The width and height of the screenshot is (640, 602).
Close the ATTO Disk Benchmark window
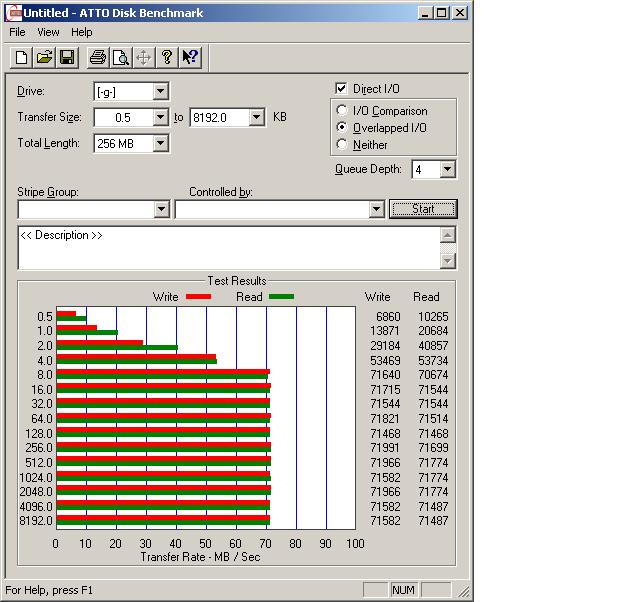tap(460, 13)
